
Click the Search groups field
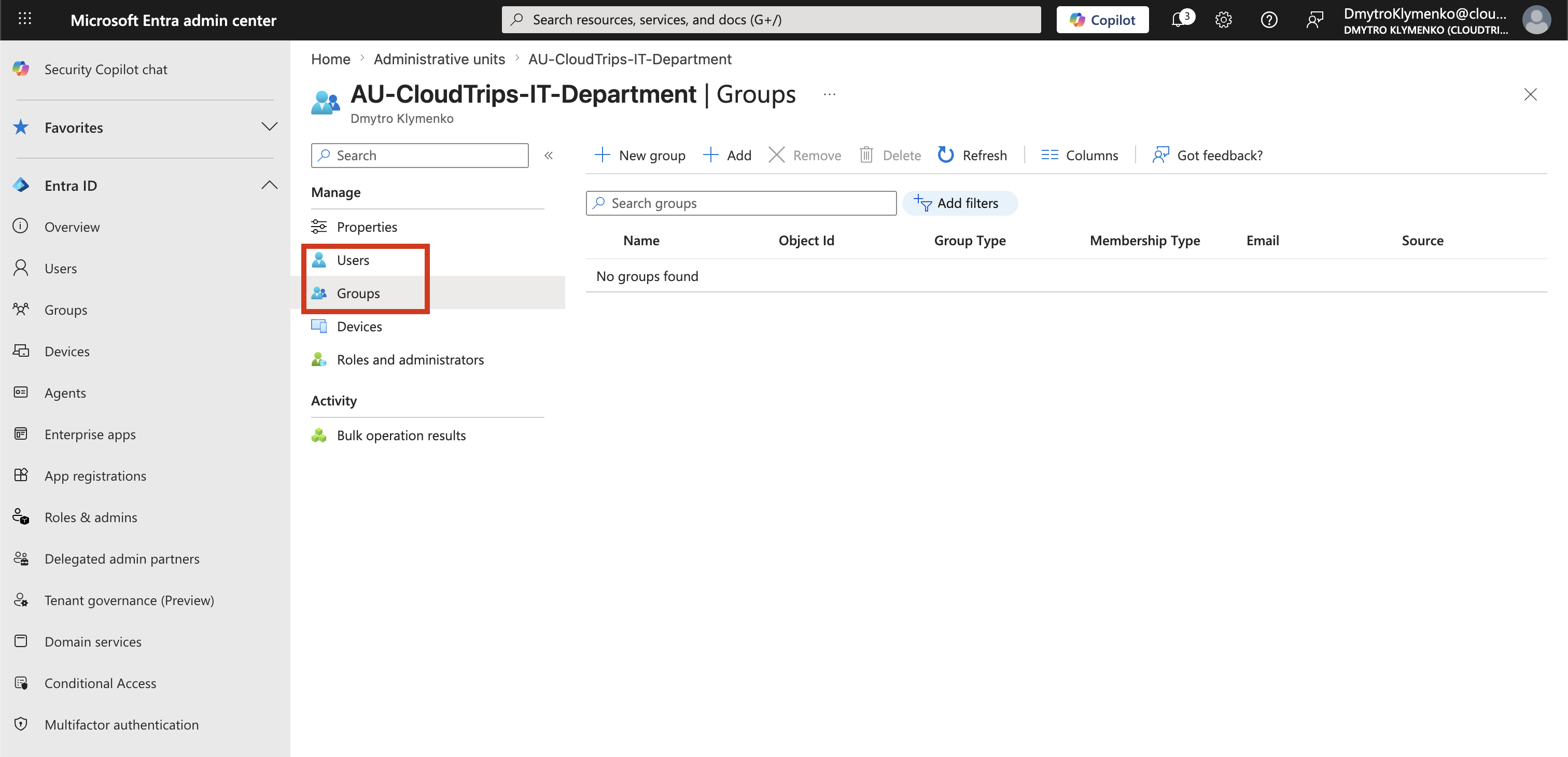(x=741, y=203)
